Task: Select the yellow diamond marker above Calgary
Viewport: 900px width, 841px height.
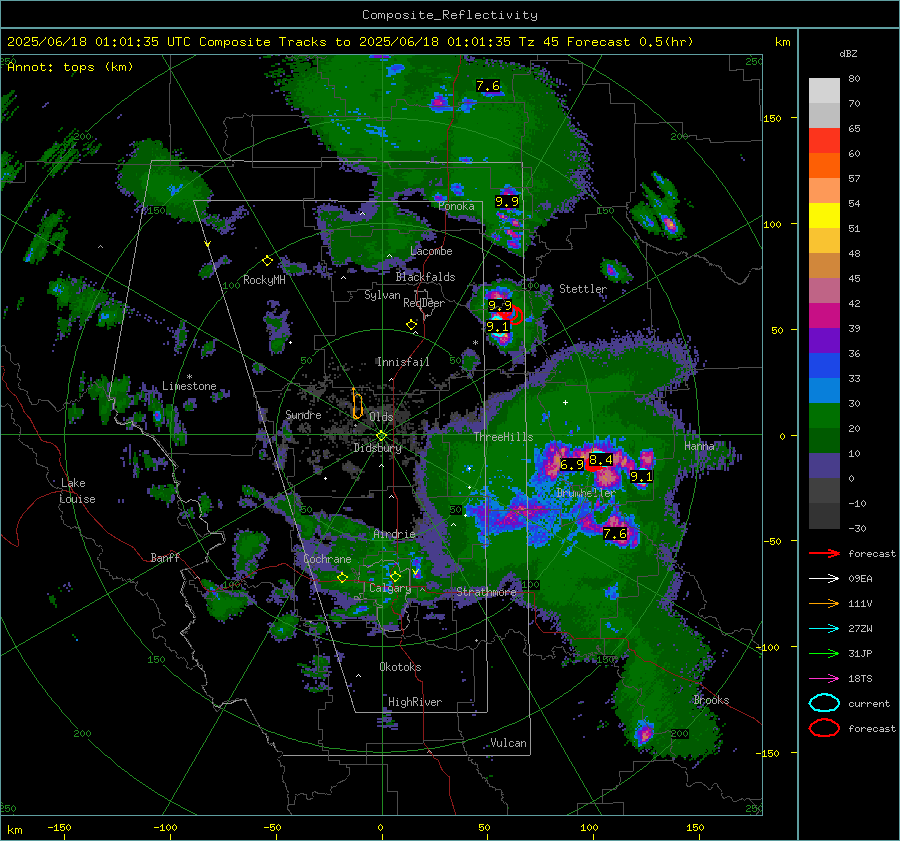Action: (x=395, y=576)
